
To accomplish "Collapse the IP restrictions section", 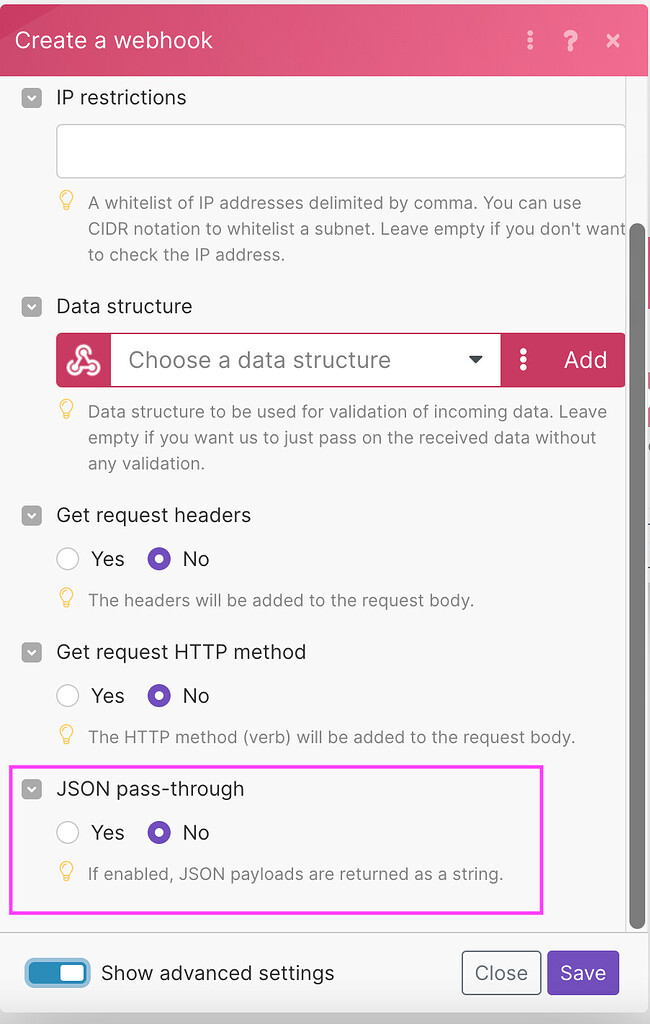I will [31, 97].
